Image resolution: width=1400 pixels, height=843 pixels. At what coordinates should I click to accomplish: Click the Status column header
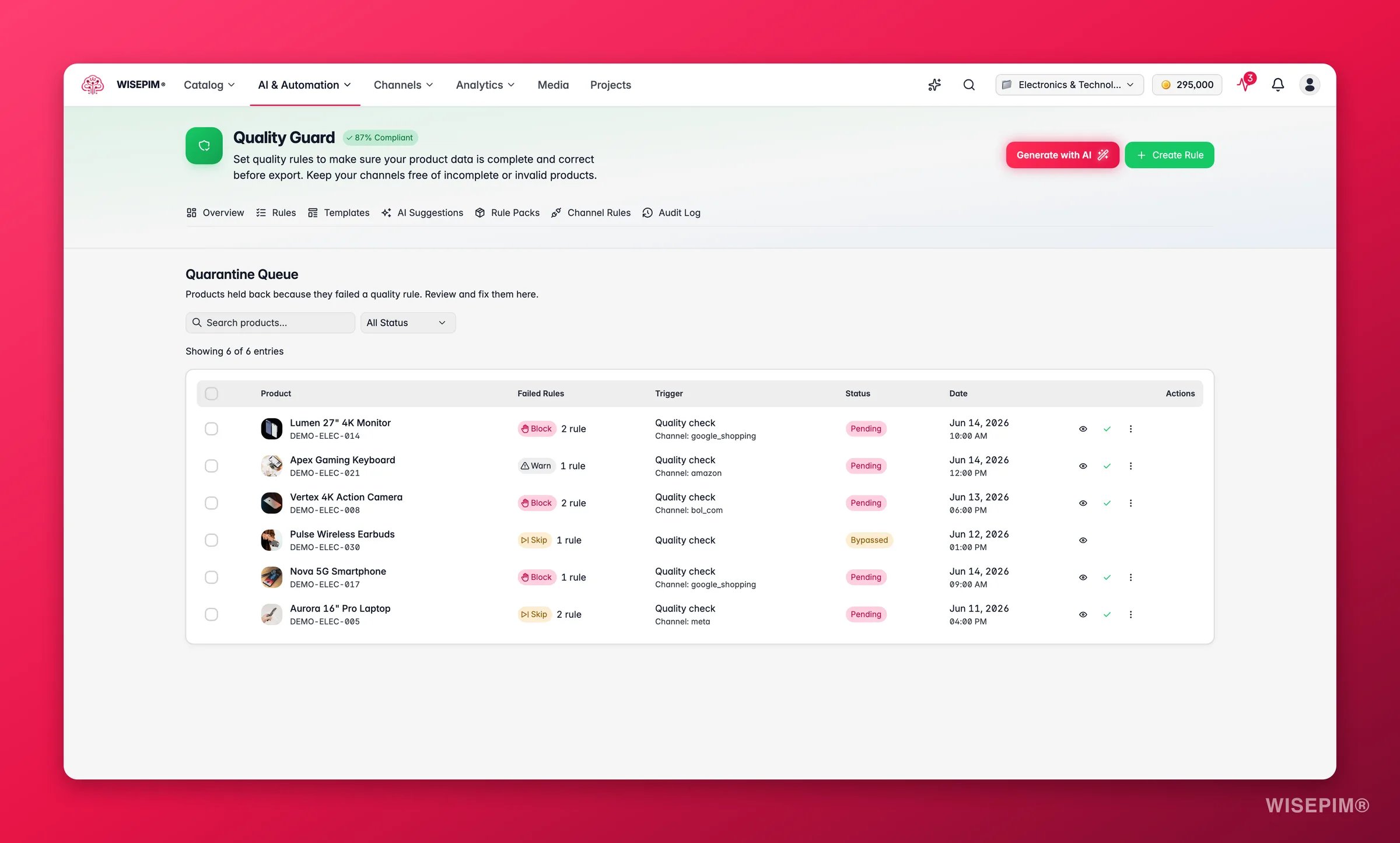click(857, 394)
